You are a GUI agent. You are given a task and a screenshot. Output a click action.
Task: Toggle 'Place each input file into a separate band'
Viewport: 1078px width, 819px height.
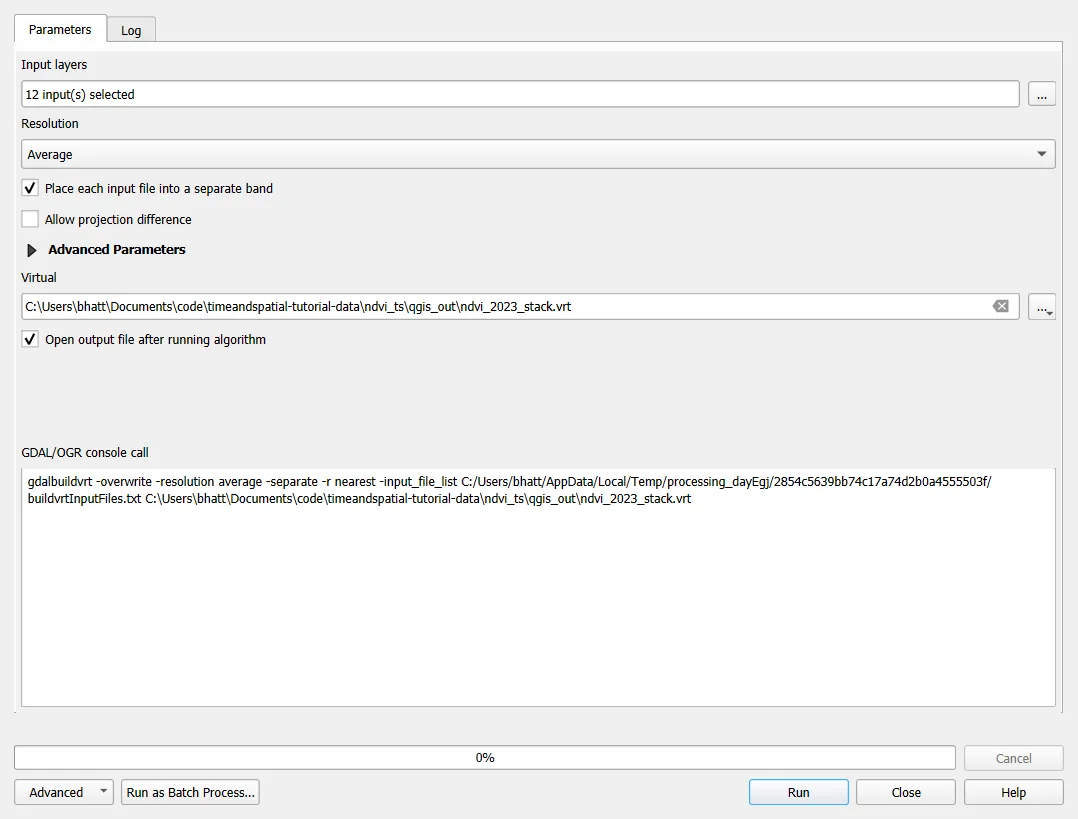pyautogui.click(x=148, y=188)
